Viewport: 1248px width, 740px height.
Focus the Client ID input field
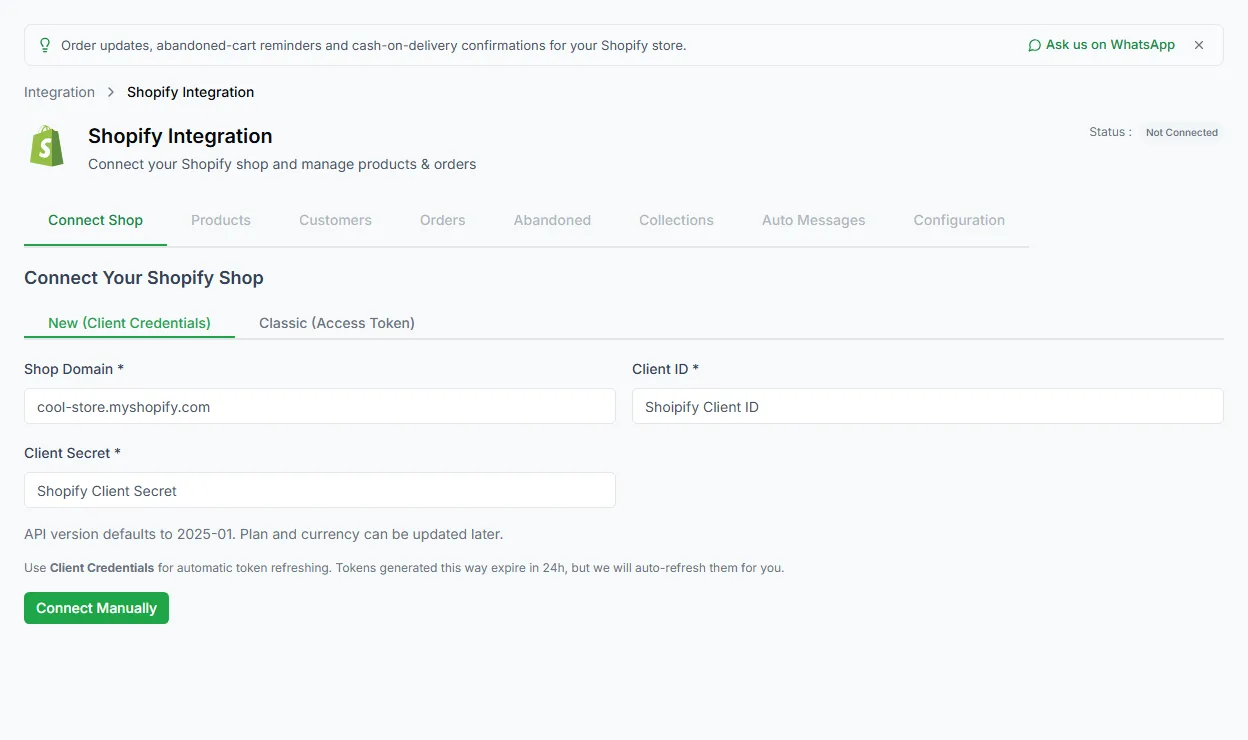click(x=928, y=406)
